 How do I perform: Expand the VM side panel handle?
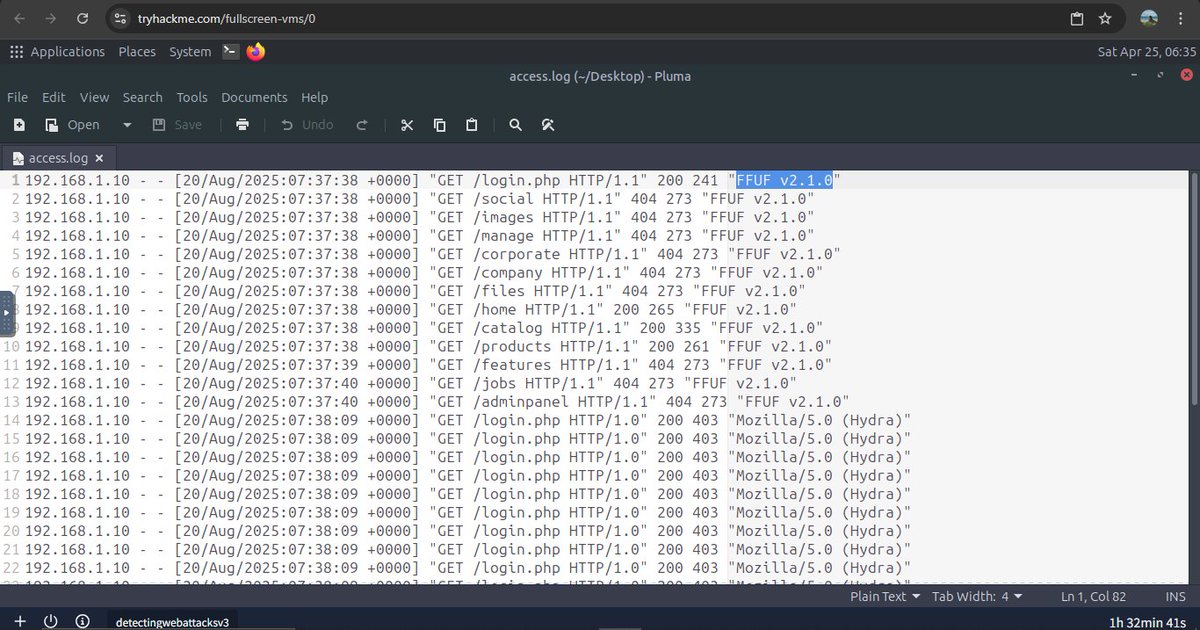[x=6, y=312]
